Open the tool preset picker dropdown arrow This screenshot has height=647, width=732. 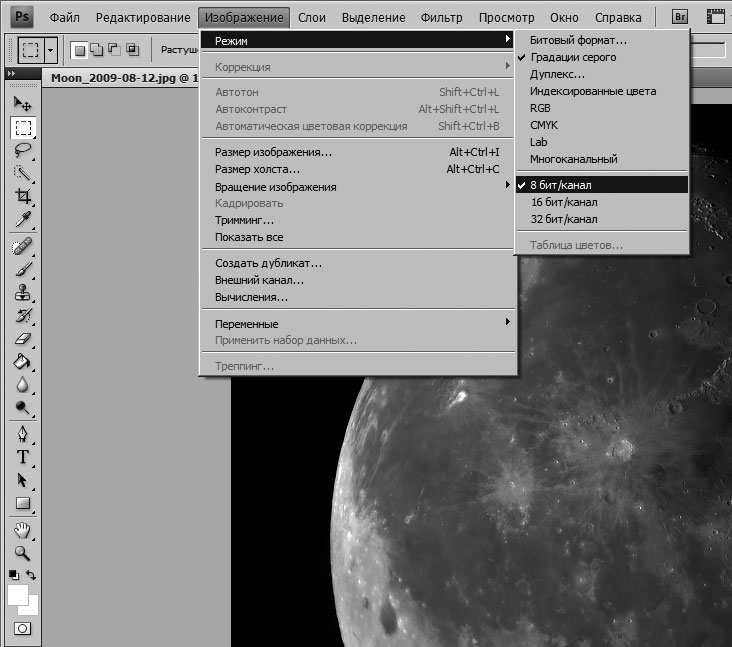[x=50, y=48]
